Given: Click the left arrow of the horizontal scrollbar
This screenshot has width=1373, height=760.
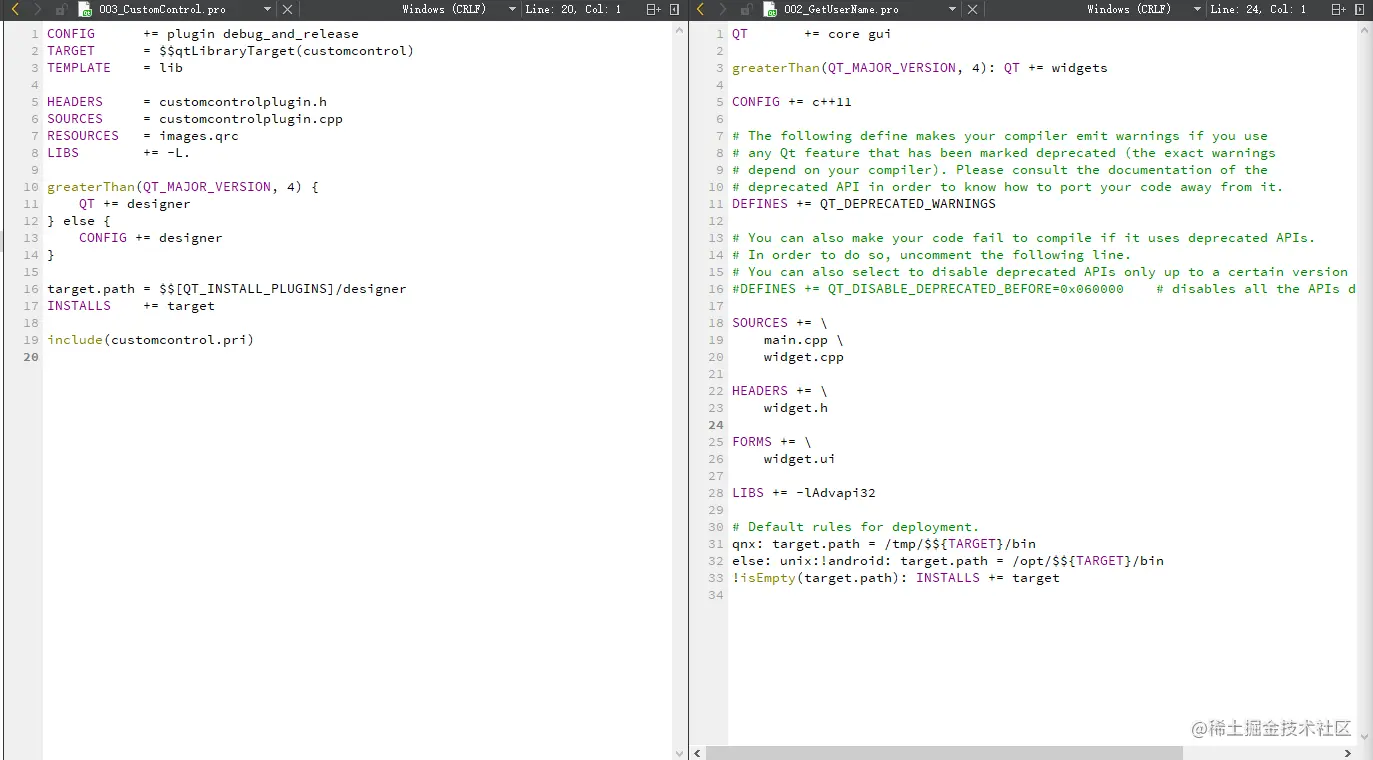Looking at the screenshot, I should pyautogui.click(x=697, y=753).
